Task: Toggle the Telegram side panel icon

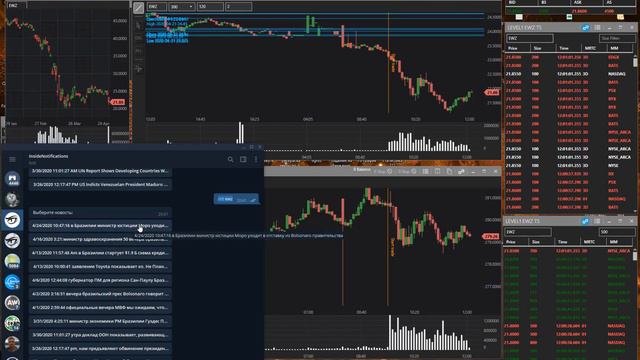Action: (x=243, y=160)
